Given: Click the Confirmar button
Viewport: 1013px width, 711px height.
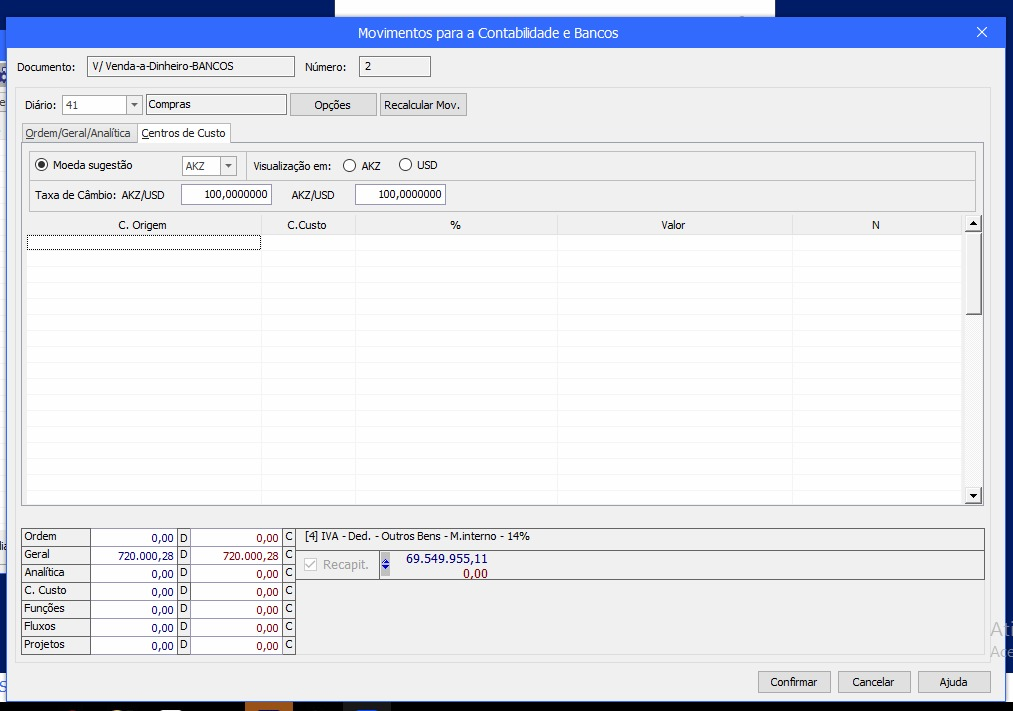Looking at the screenshot, I should point(793,682).
